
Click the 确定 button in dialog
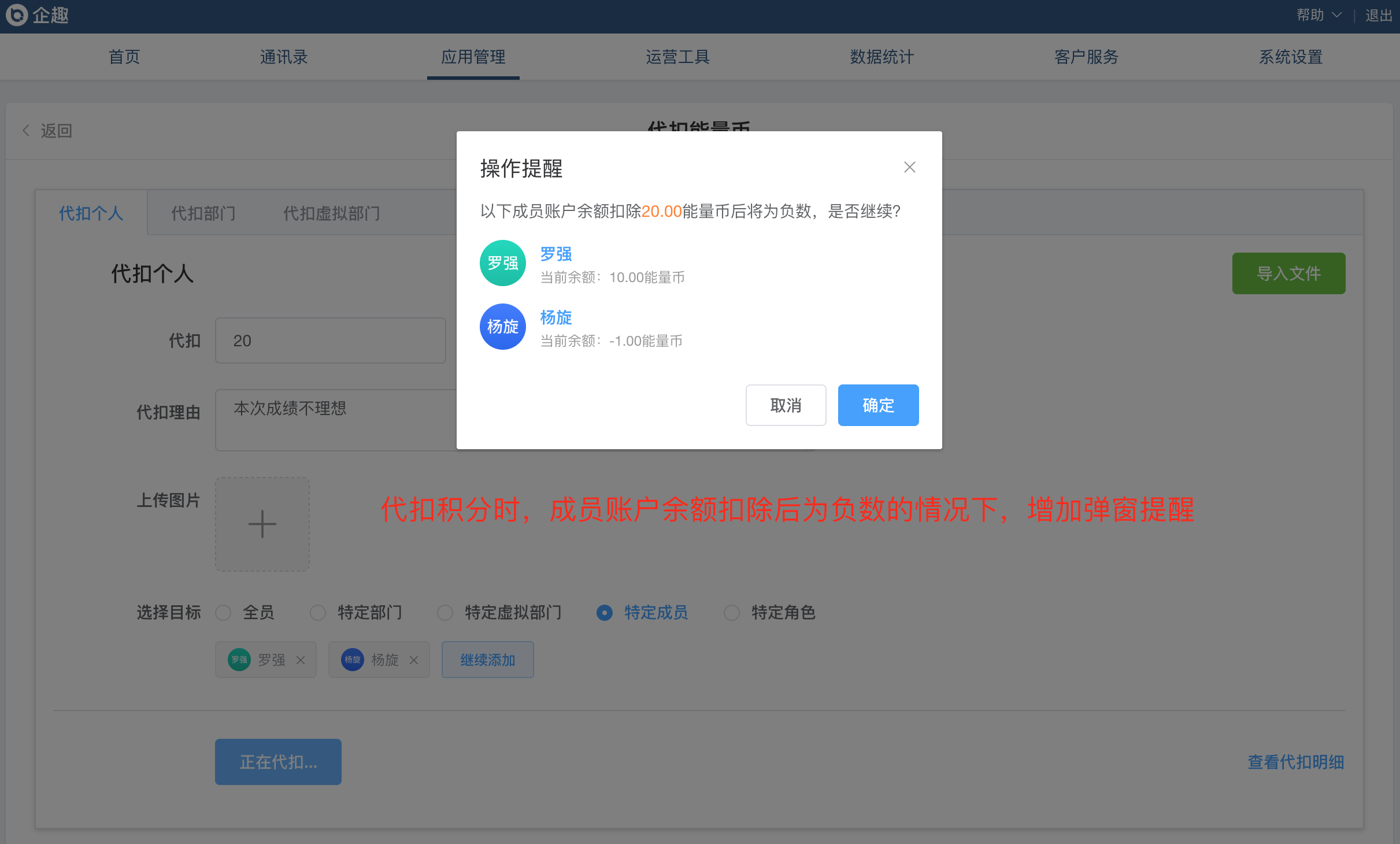pos(877,405)
